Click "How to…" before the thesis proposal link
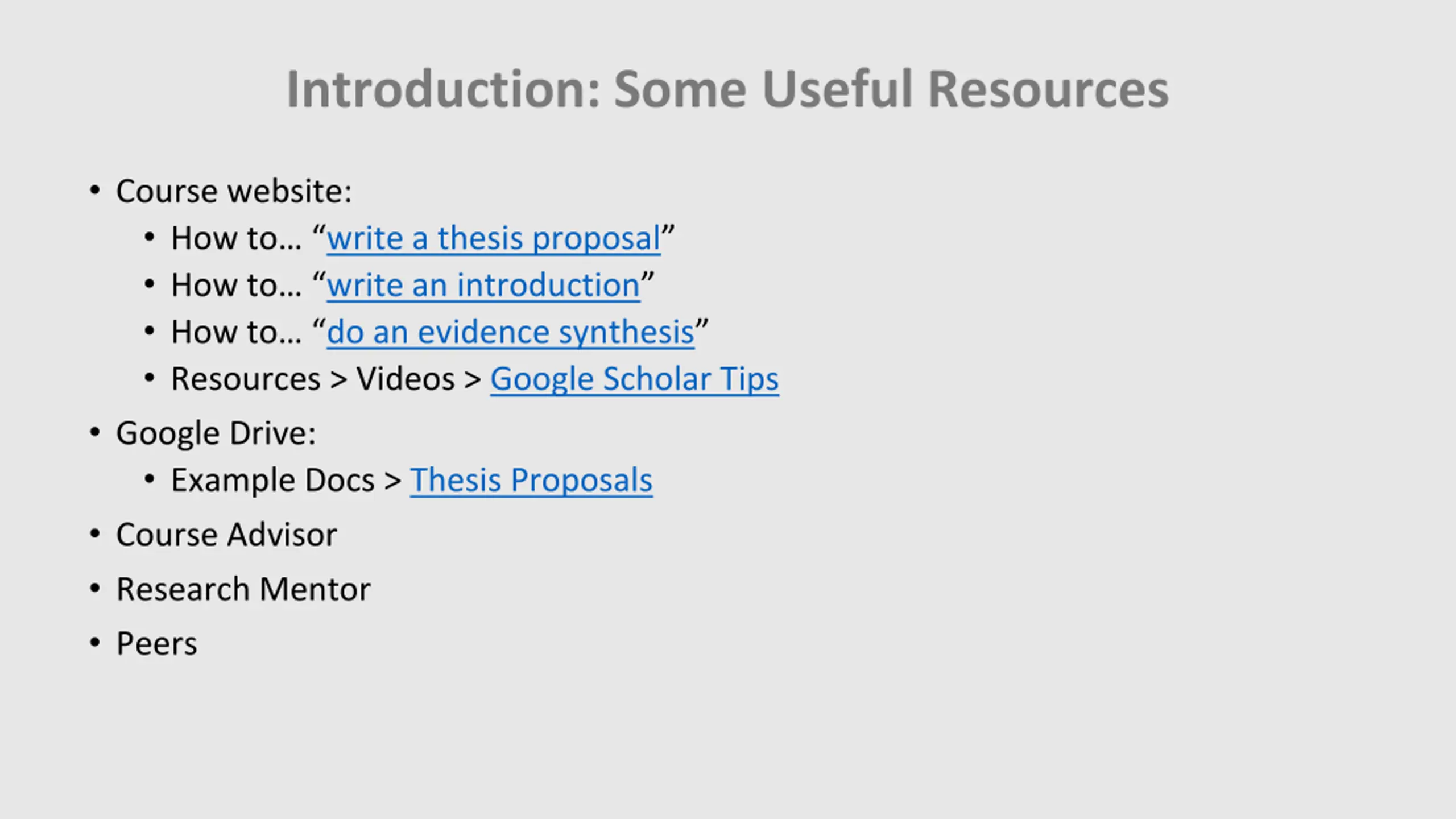This screenshot has width=1456, height=819. tap(236, 238)
